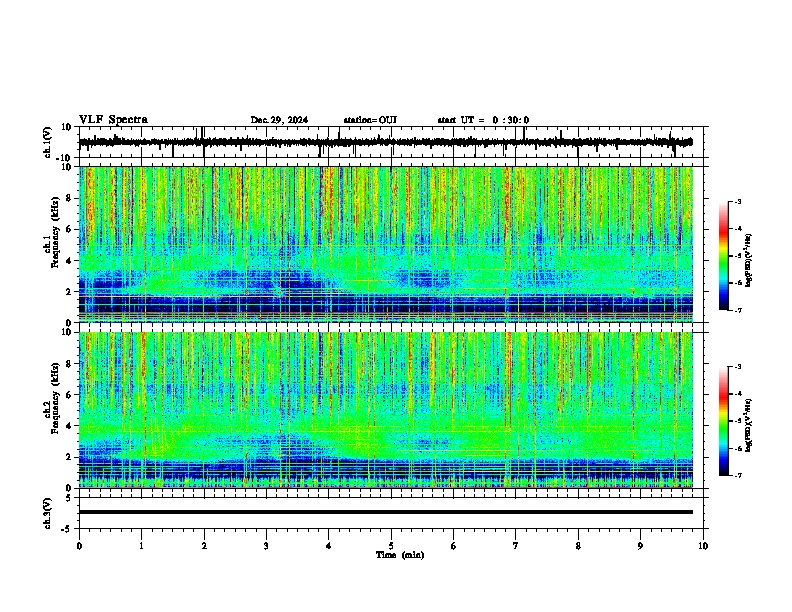Click the time axis tick label "7"
Screen dimensions: 792x612
coord(516,546)
